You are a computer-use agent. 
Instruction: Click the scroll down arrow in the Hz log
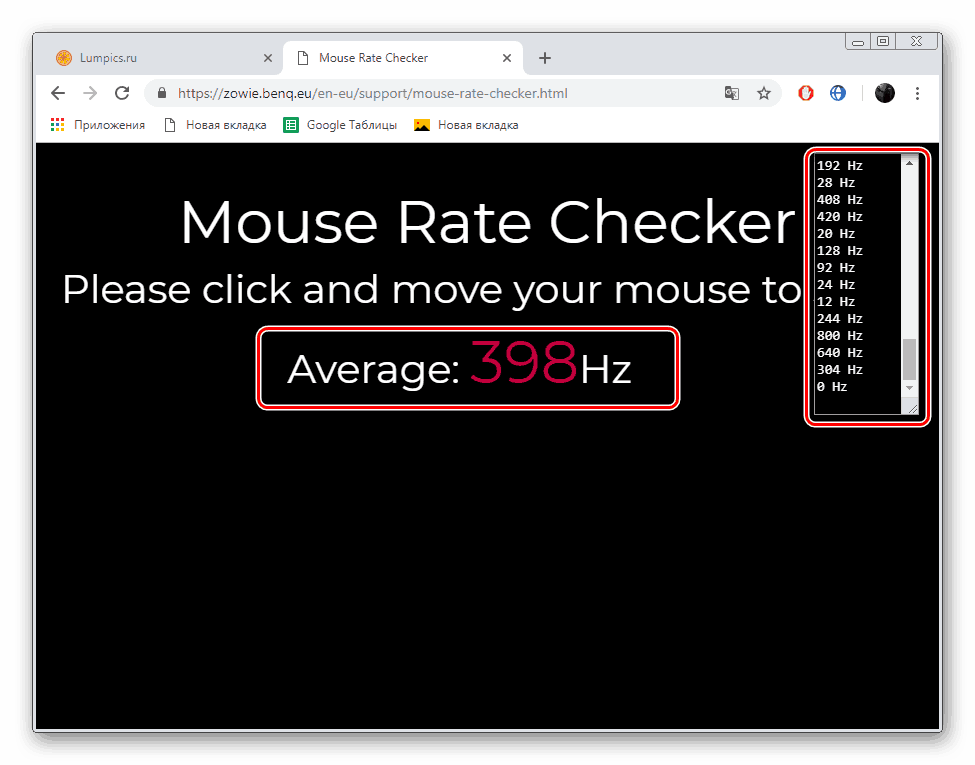(x=909, y=388)
